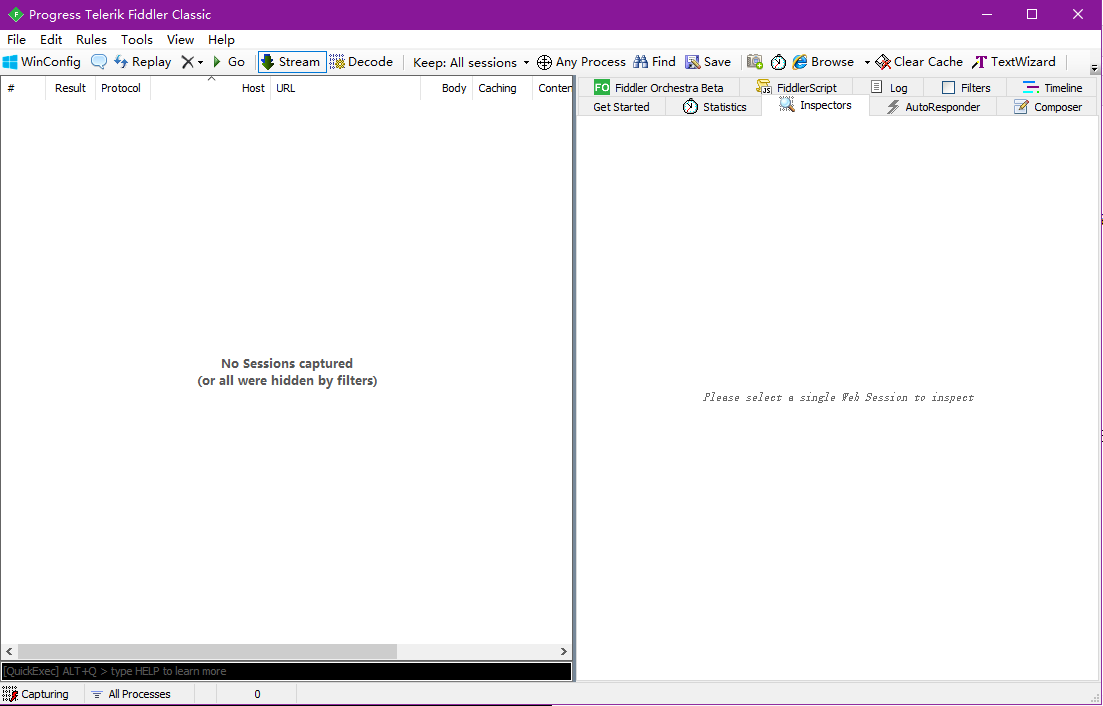Sort sessions by # column header
The height and width of the screenshot is (706, 1103).
[23, 88]
